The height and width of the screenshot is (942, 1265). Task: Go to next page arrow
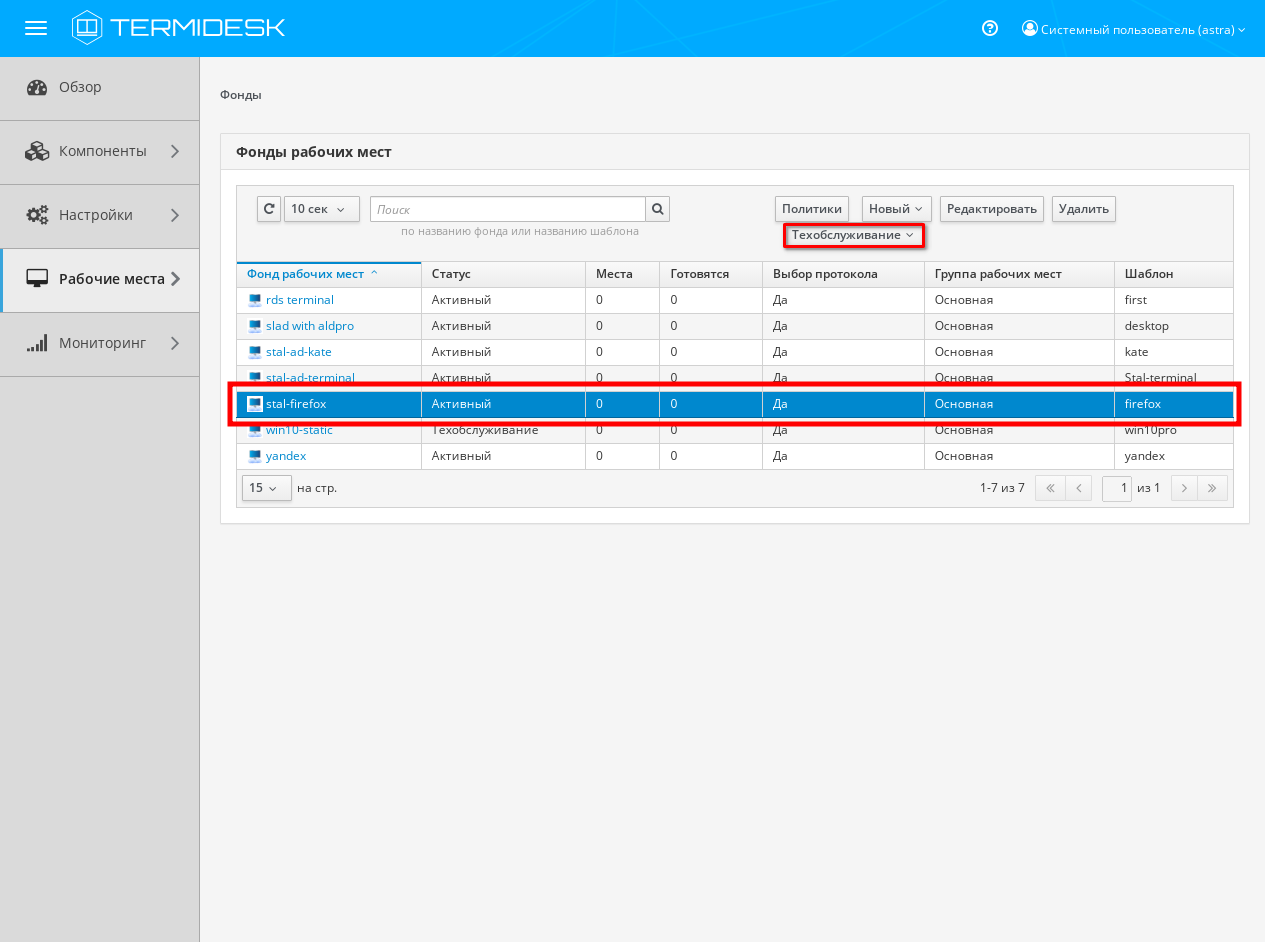(x=1184, y=488)
